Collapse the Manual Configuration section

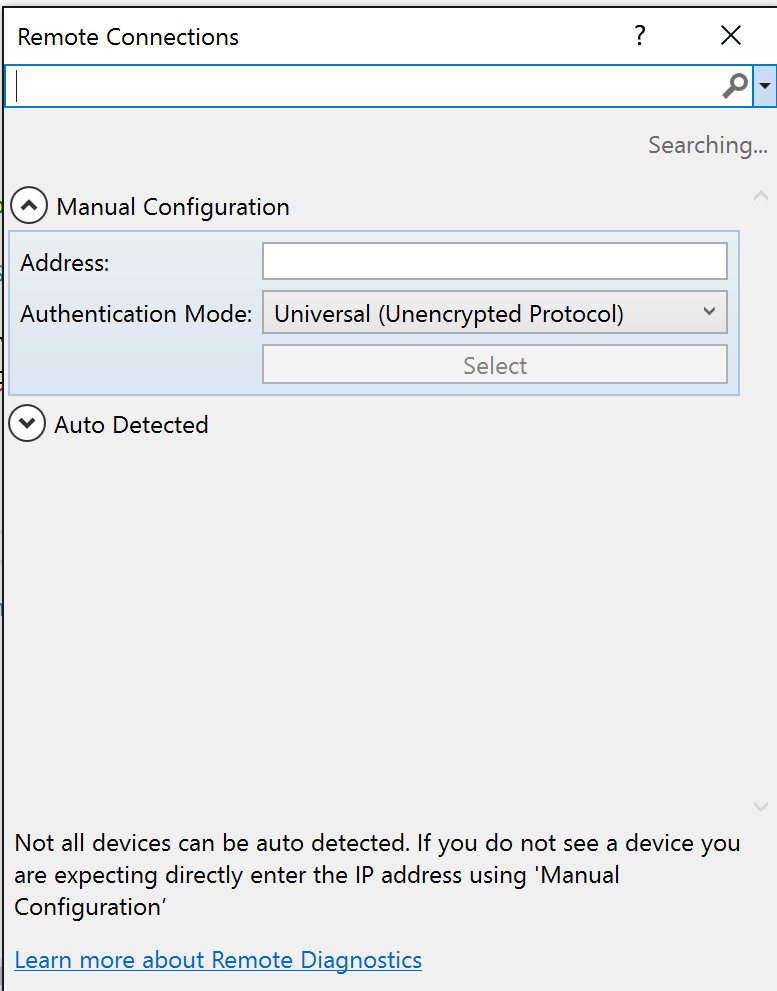click(28, 205)
